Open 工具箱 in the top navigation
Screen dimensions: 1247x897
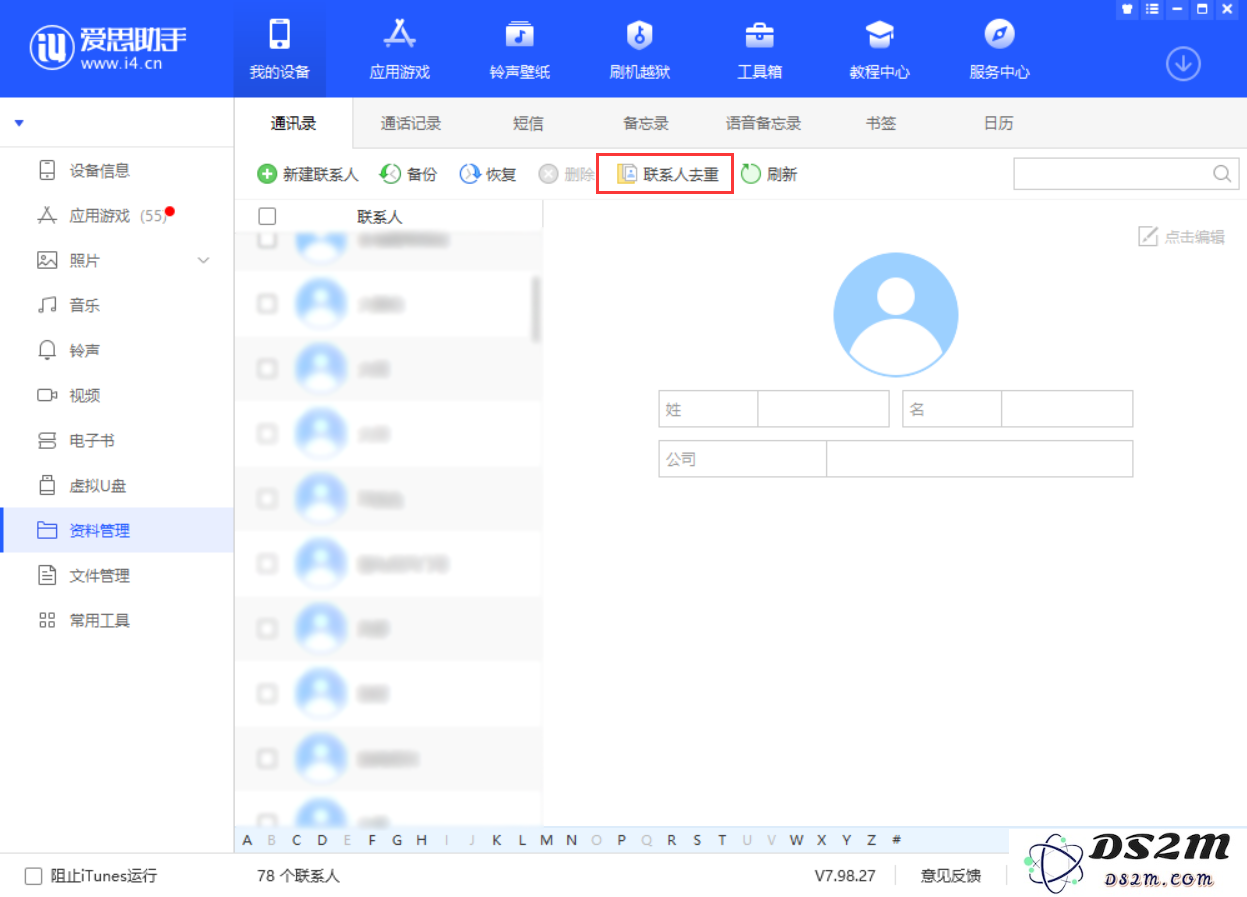point(760,49)
